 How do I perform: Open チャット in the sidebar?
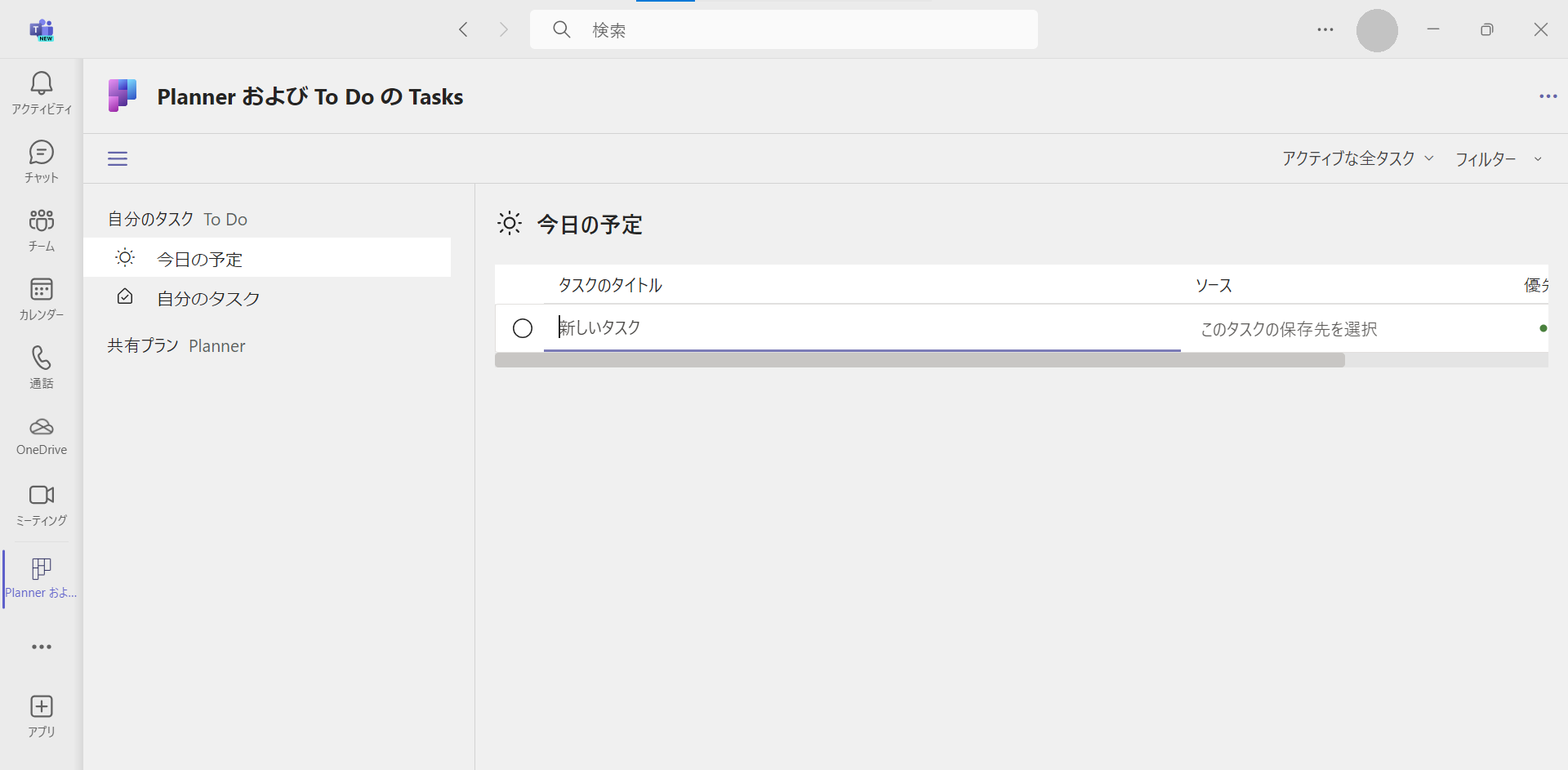point(42,162)
